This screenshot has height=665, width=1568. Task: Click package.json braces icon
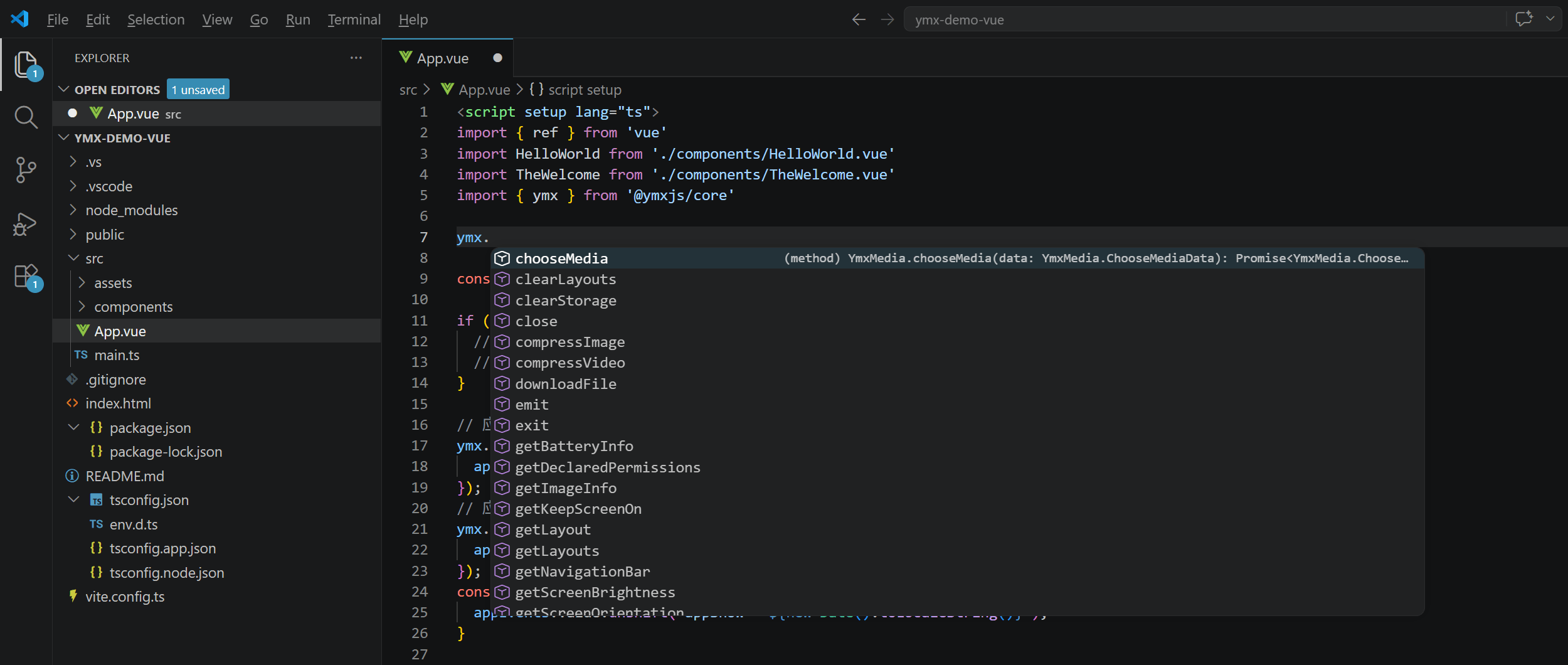(96, 427)
